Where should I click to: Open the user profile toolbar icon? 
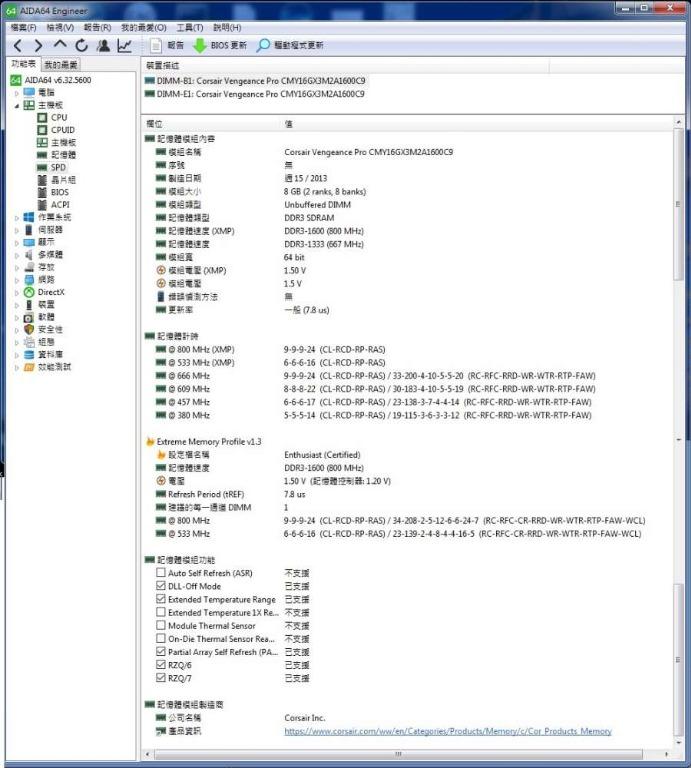(103, 46)
